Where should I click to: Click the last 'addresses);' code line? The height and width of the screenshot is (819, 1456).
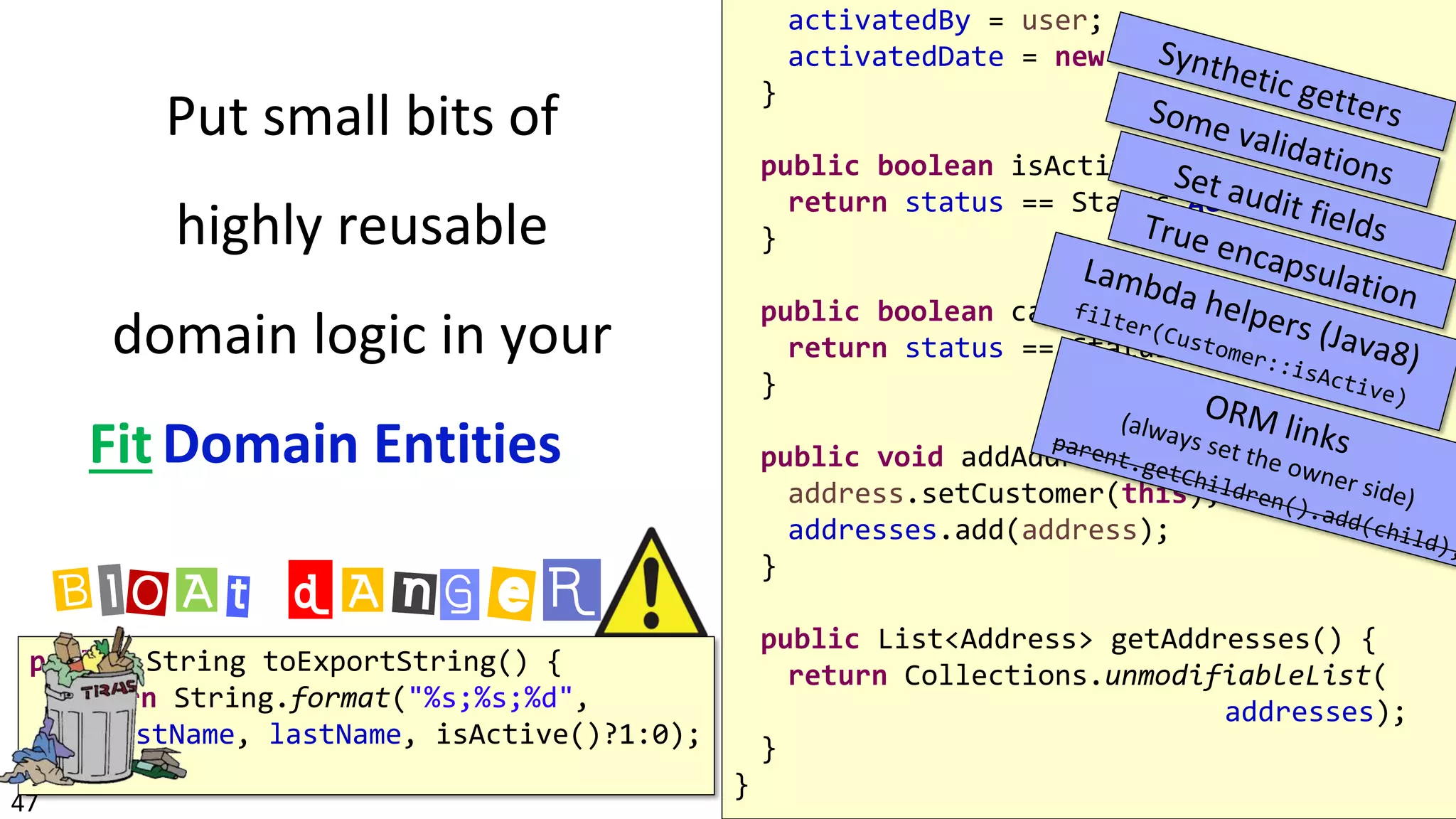1315,712
